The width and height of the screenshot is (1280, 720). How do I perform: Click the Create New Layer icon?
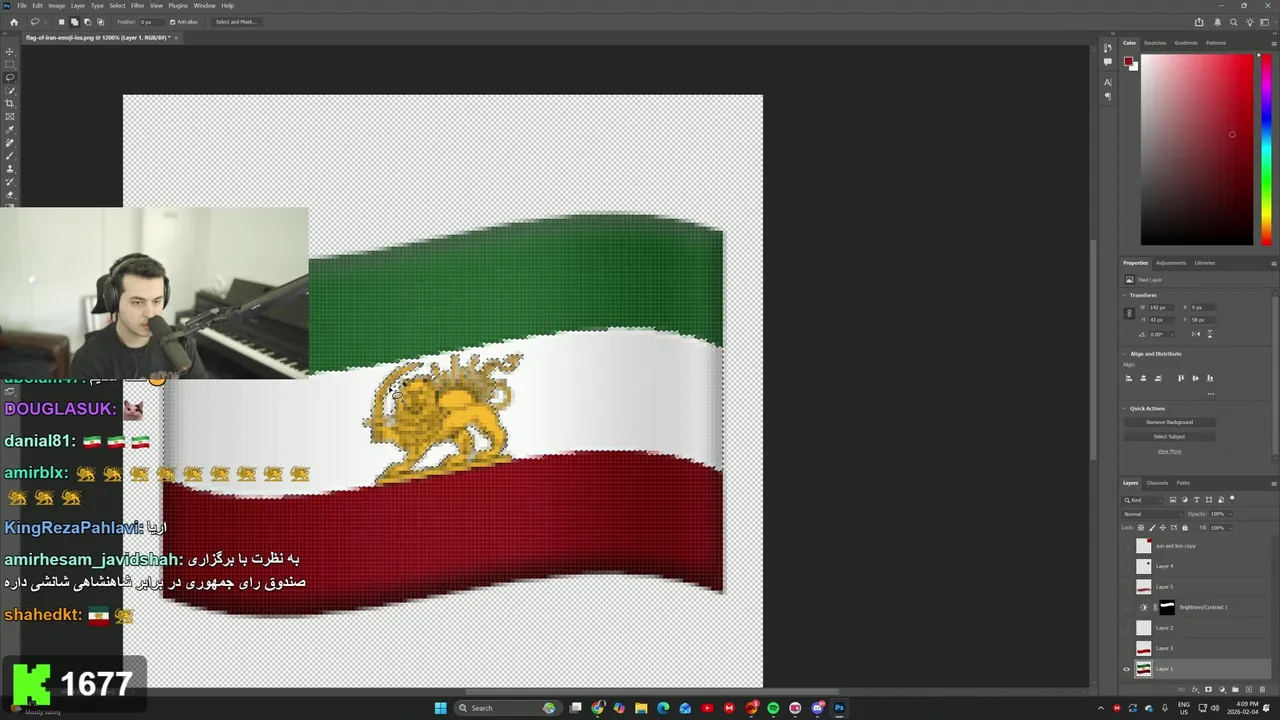tap(1248, 689)
